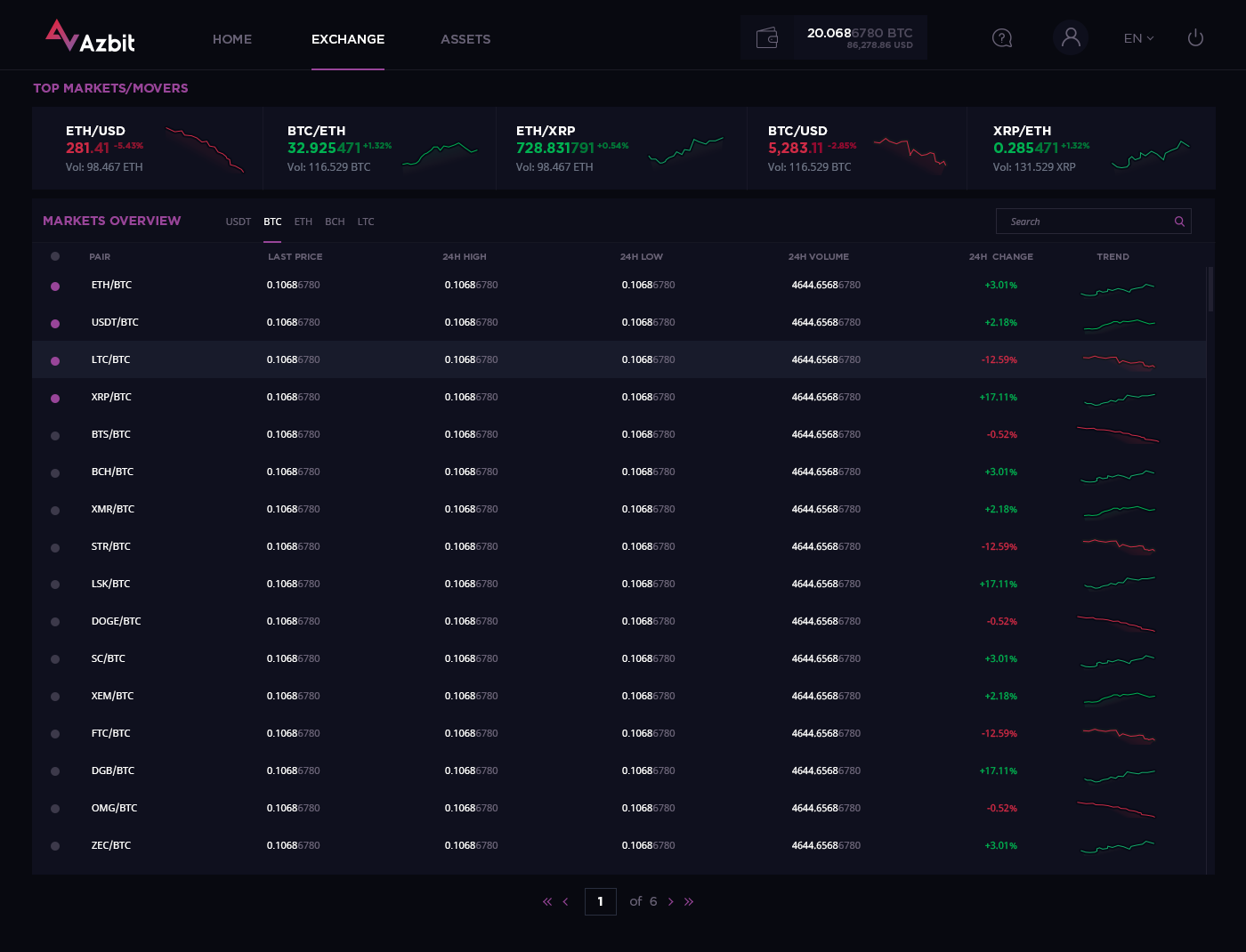Click the search magnifier icon

coord(1179,222)
